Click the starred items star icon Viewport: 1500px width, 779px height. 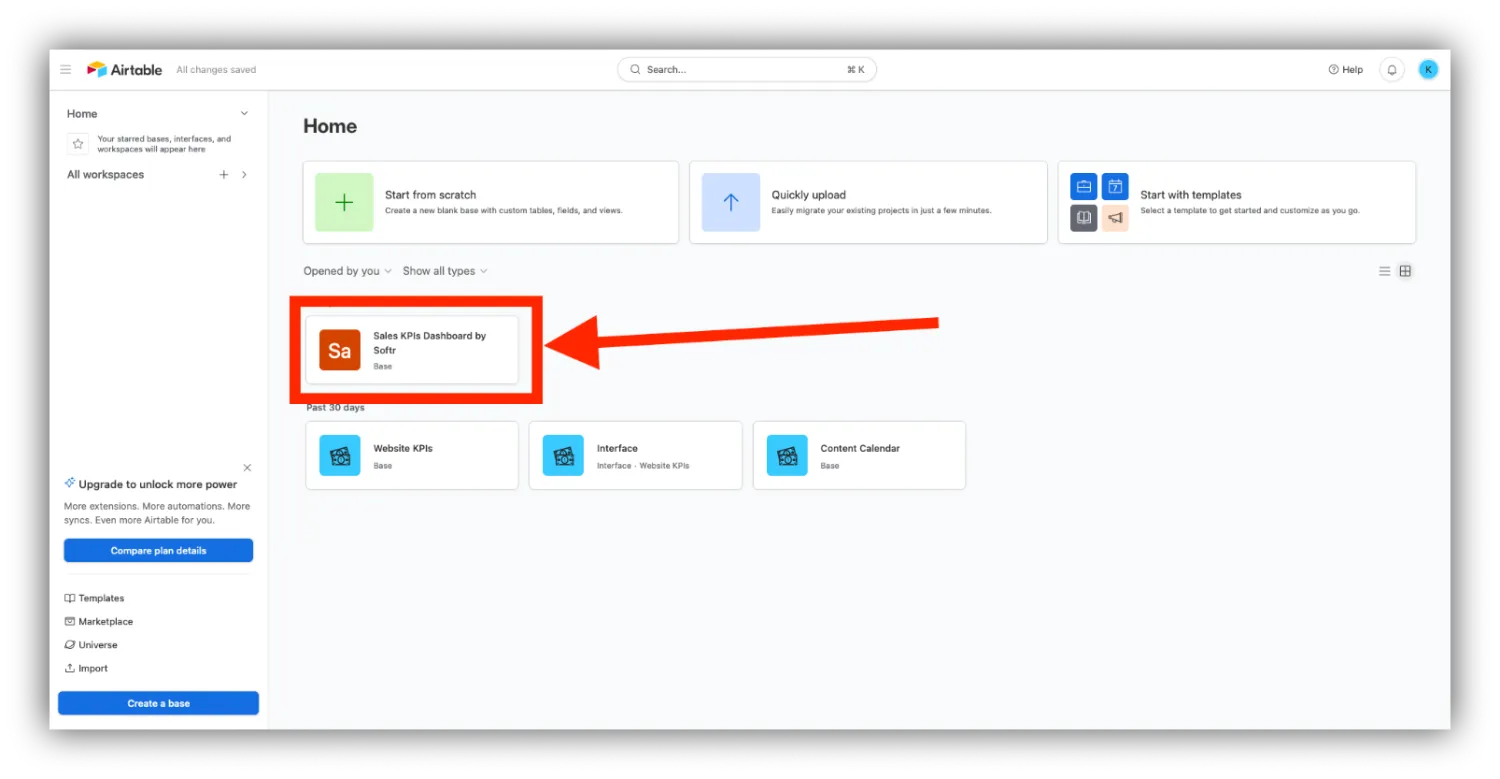tap(78, 144)
